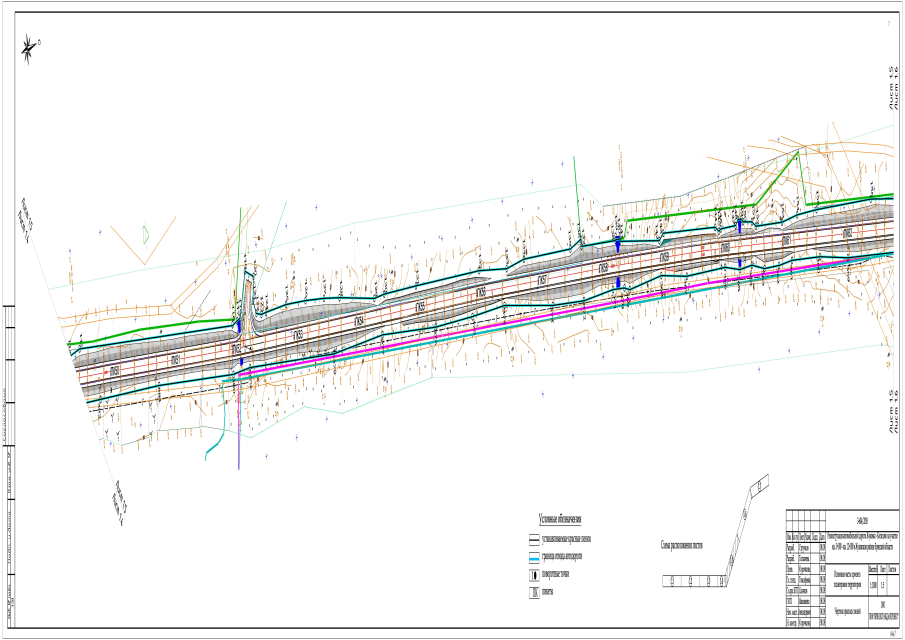Click the turning point legend symbol
This screenshot has height=640, width=905.
click(534, 576)
